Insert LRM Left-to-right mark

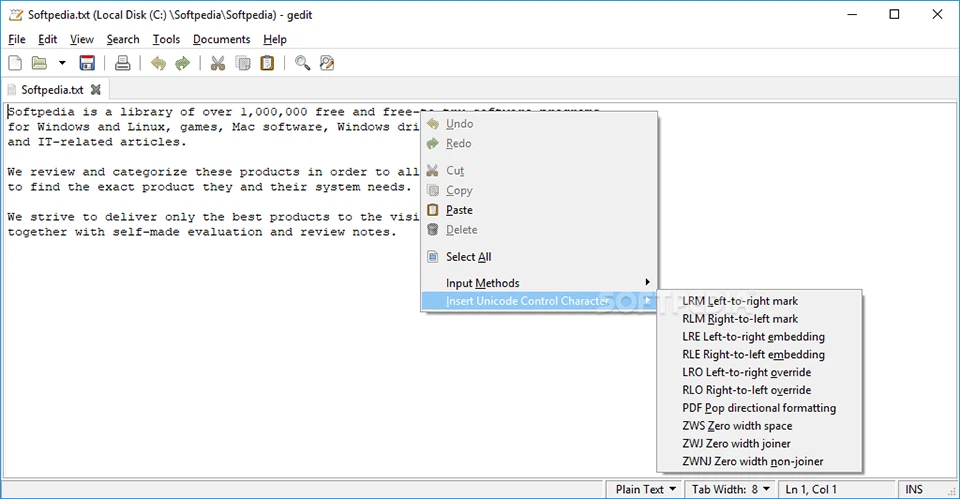pyautogui.click(x=740, y=301)
